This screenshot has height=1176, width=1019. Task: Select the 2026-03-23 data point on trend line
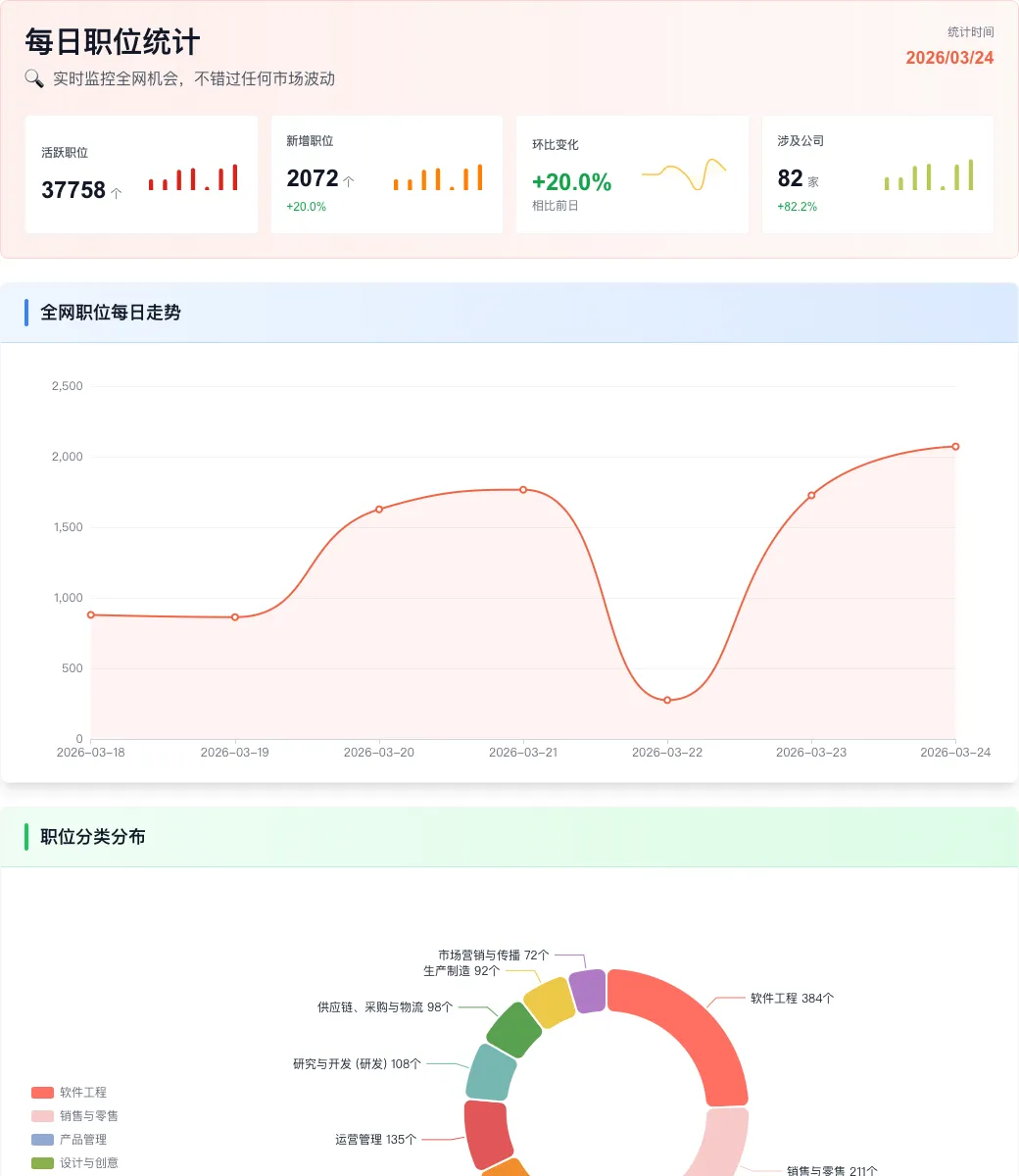(811, 496)
